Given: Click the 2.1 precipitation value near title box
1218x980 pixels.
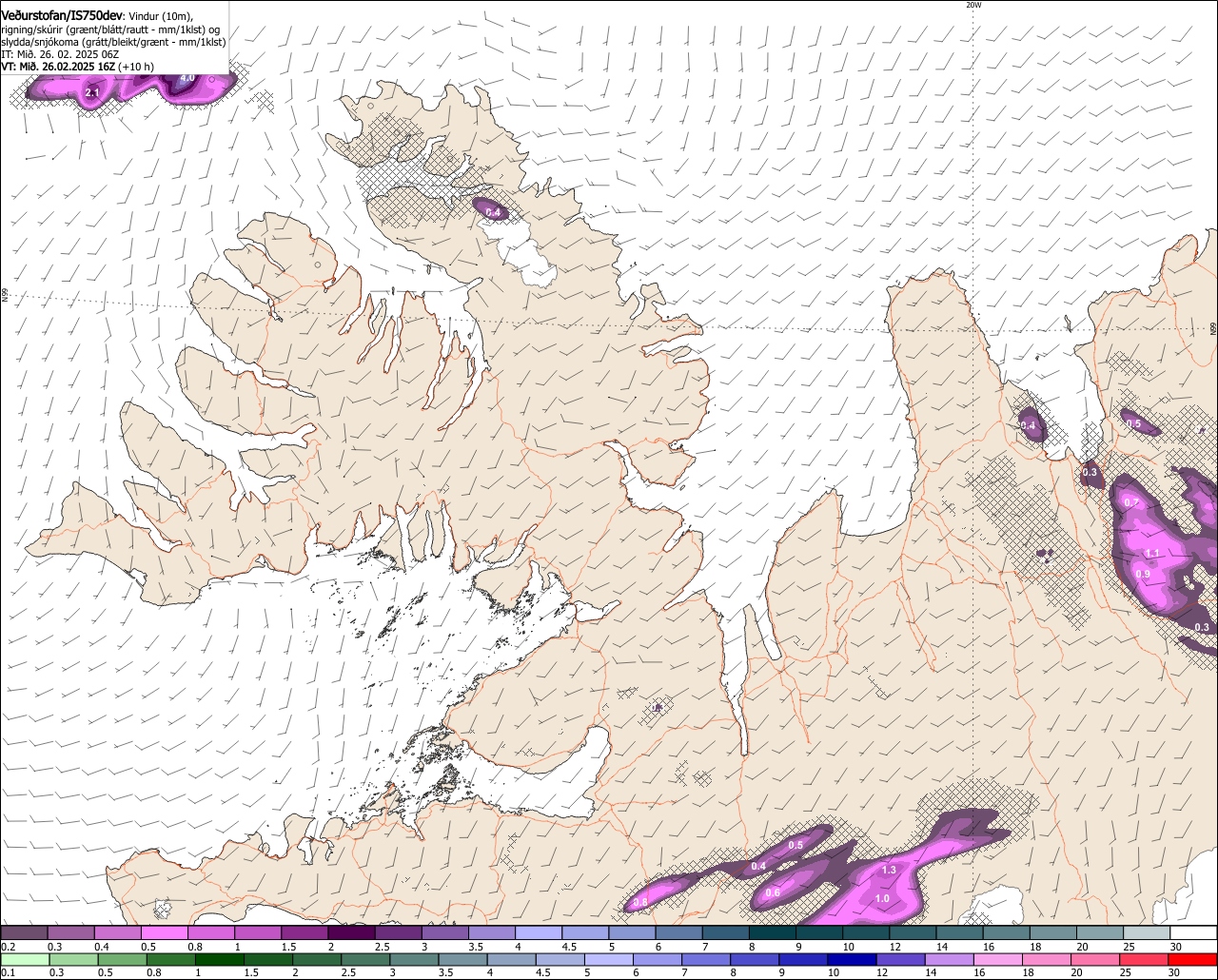Looking at the screenshot, I should tap(92, 92).
